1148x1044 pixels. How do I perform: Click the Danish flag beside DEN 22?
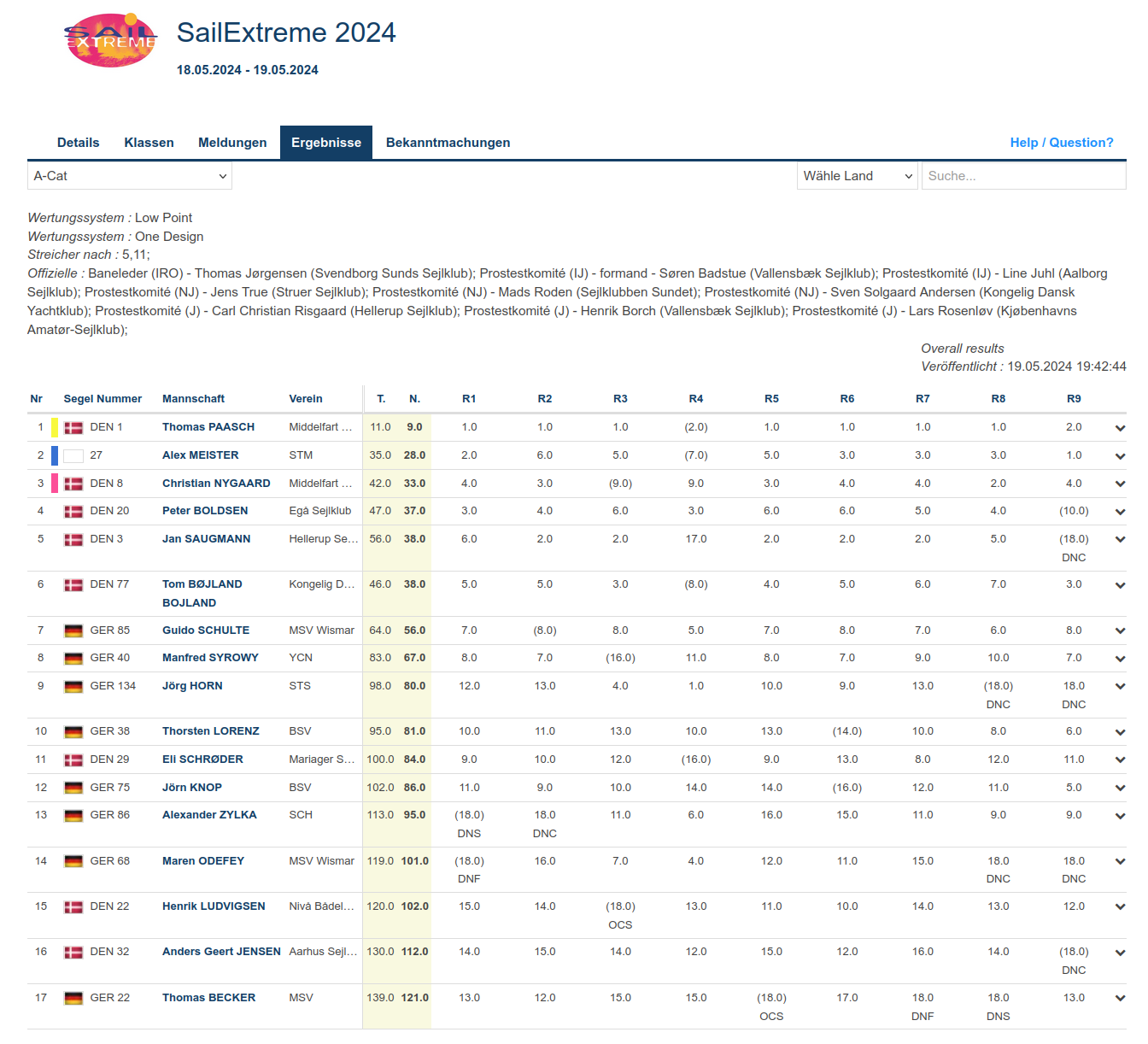pos(73,907)
